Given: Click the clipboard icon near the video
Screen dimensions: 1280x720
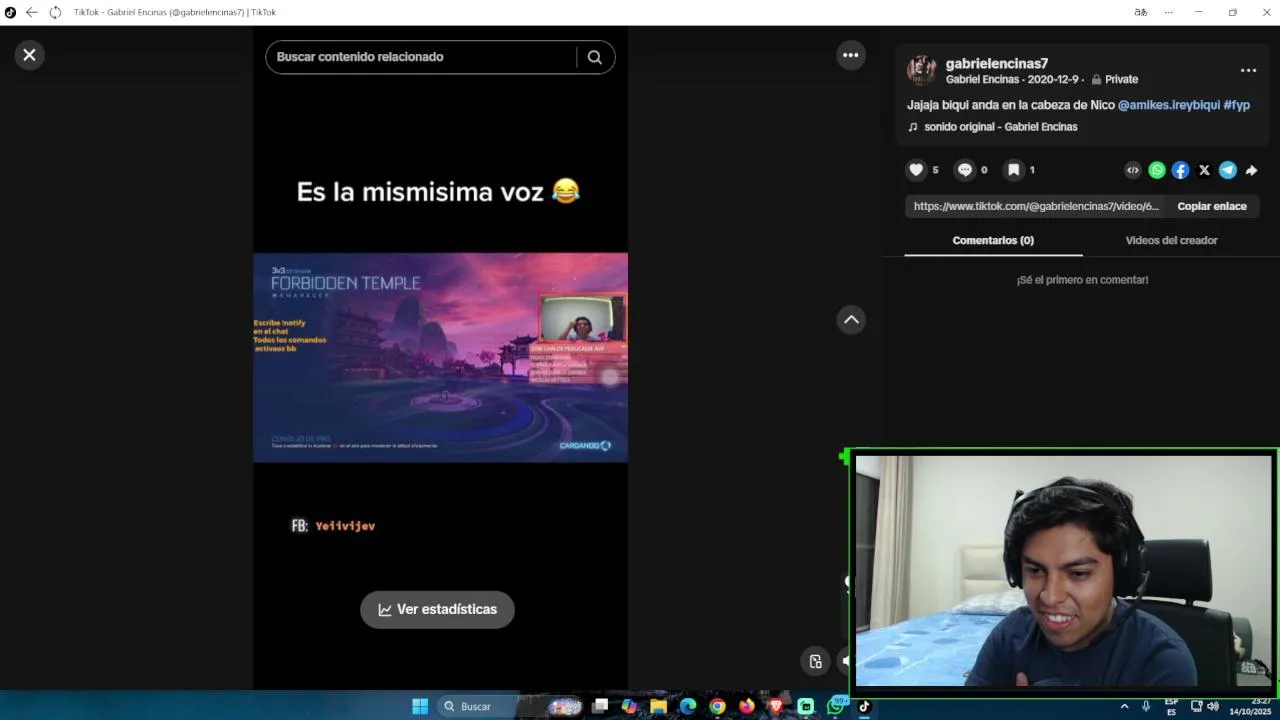Looking at the screenshot, I should 816,661.
